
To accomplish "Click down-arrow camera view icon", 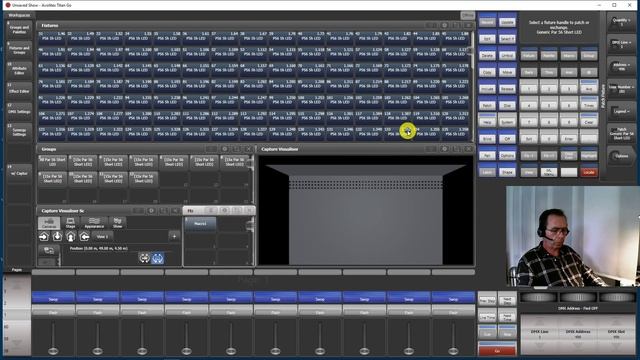I will pyautogui.click(x=57, y=236).
